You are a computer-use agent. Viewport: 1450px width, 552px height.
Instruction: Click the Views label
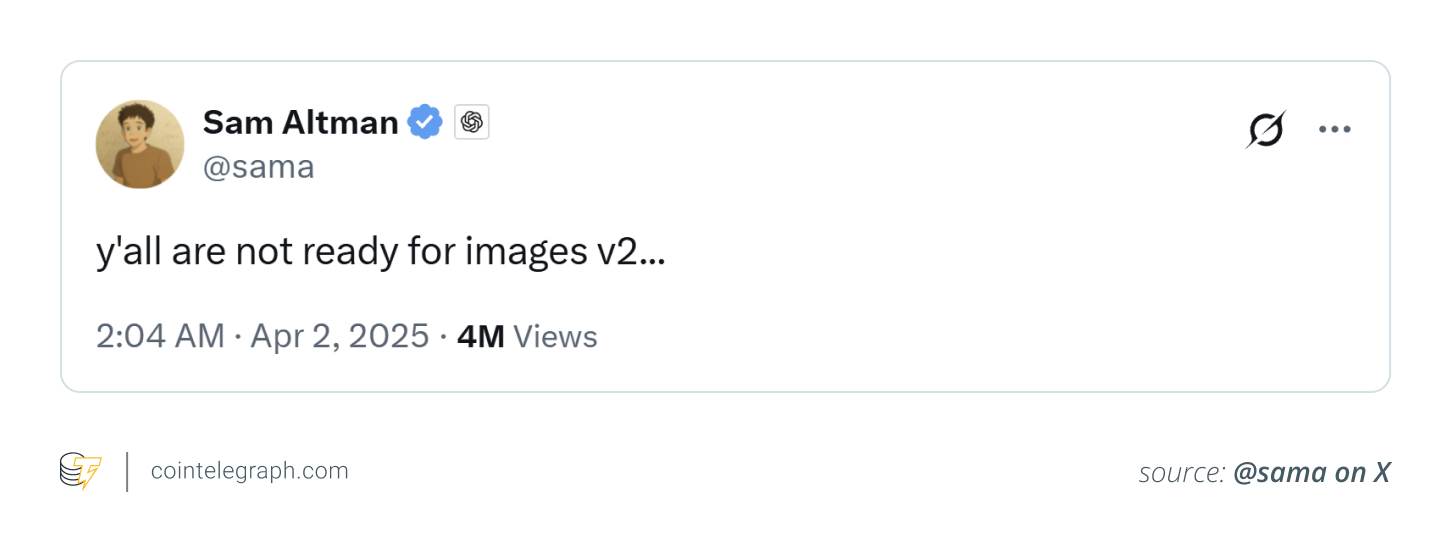(x=555, y=337)
